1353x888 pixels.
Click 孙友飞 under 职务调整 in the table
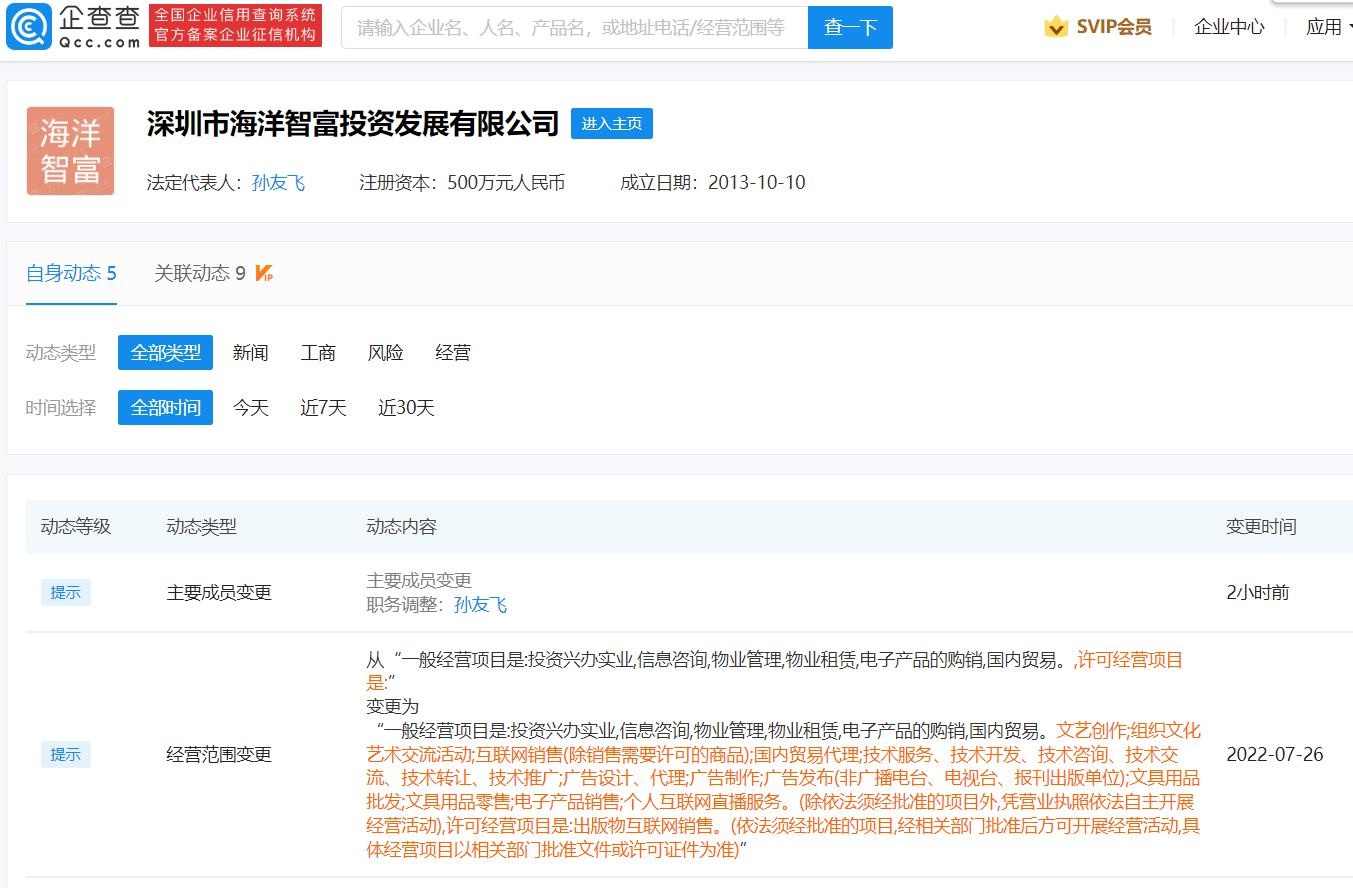click(479, 605)
